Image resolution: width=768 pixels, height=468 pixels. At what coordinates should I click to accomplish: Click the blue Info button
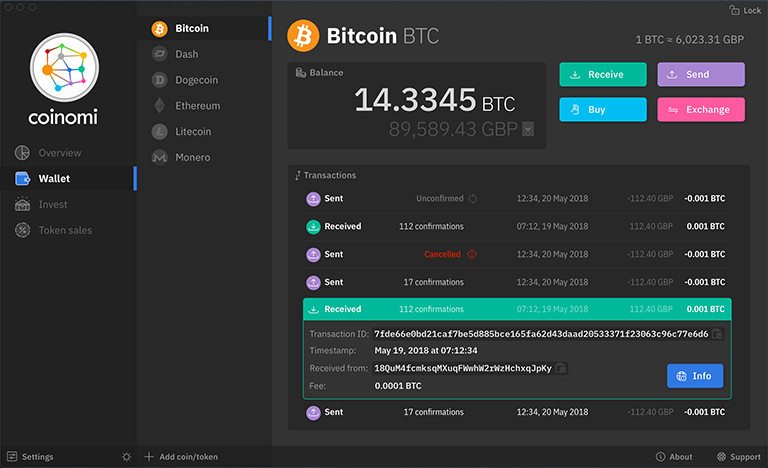coord(695,376)
